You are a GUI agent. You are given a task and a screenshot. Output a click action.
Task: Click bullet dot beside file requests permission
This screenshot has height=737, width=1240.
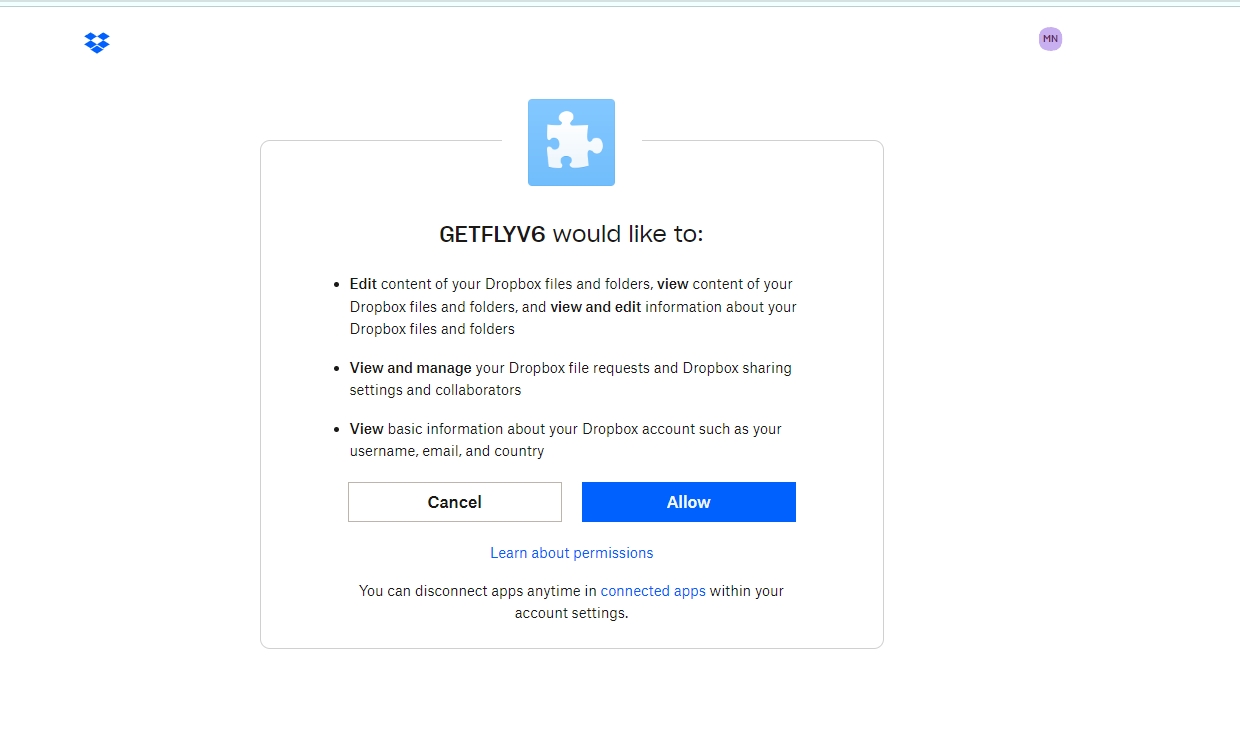coord(337,369)
